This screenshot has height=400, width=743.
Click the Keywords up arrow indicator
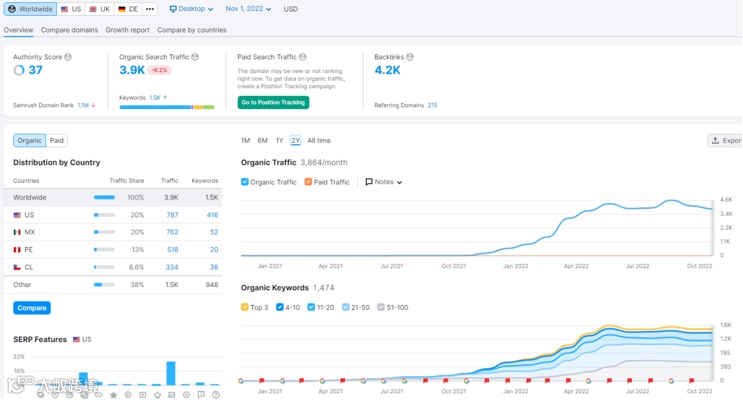pyautogui.click(x=165, y=98)
